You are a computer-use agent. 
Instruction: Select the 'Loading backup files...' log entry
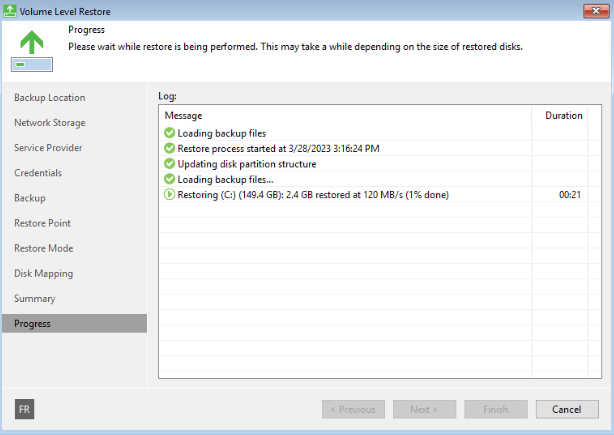tap(380, 179)
